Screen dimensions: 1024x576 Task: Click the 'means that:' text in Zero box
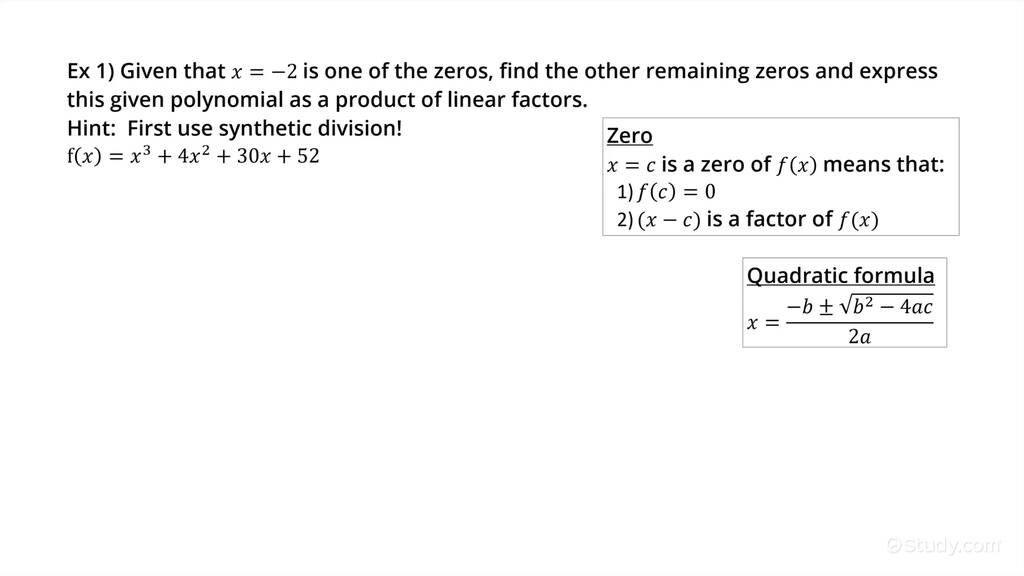[x=884, y=165]
